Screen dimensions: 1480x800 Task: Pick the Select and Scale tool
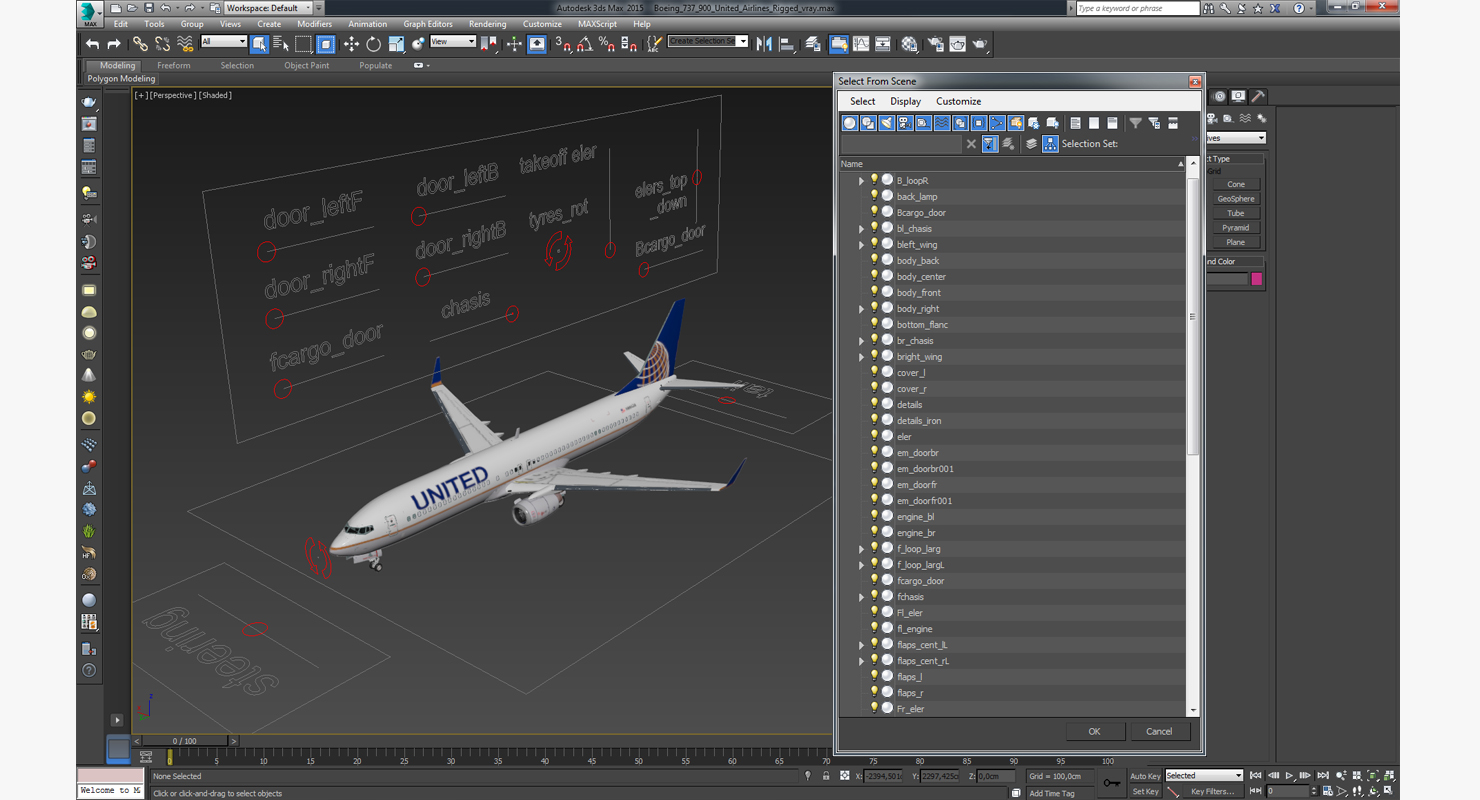pos(396,44)
